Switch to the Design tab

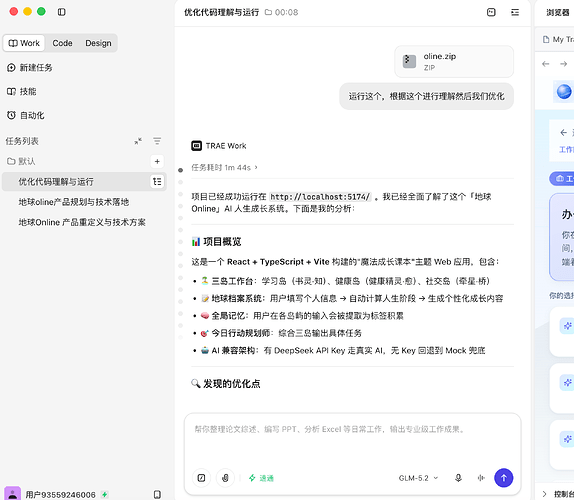(x=98, y=43)
